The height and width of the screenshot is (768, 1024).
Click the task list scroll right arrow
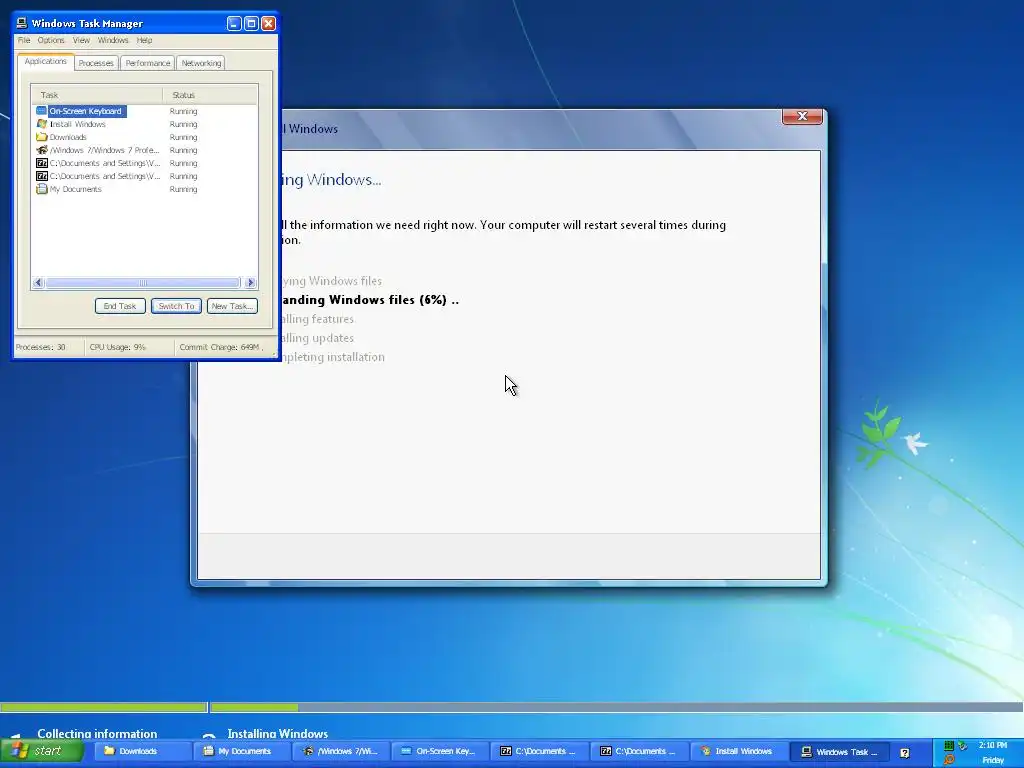pos(250,283)
